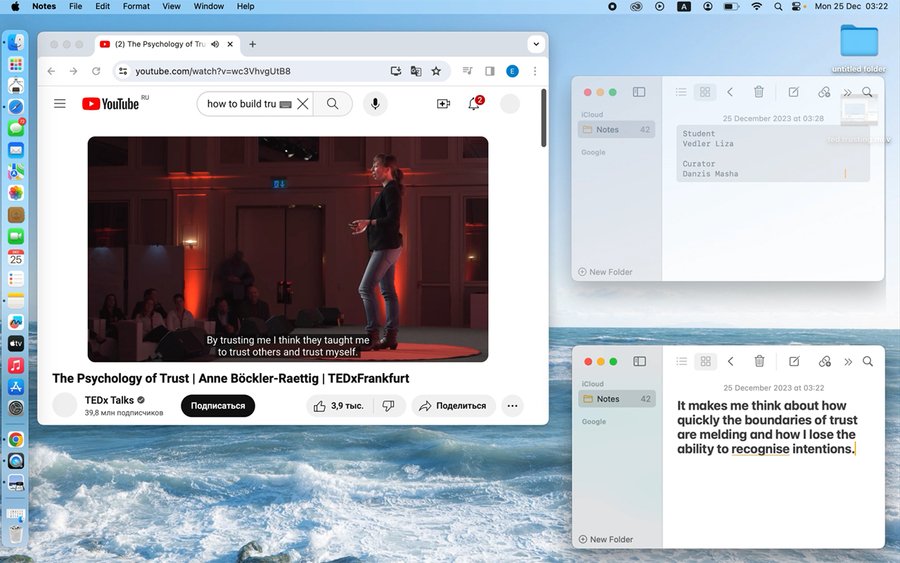Select Notes folder in lower Notes window
Image resolution: width=900 pixels, height=563 pixels.
coord(617,399)
